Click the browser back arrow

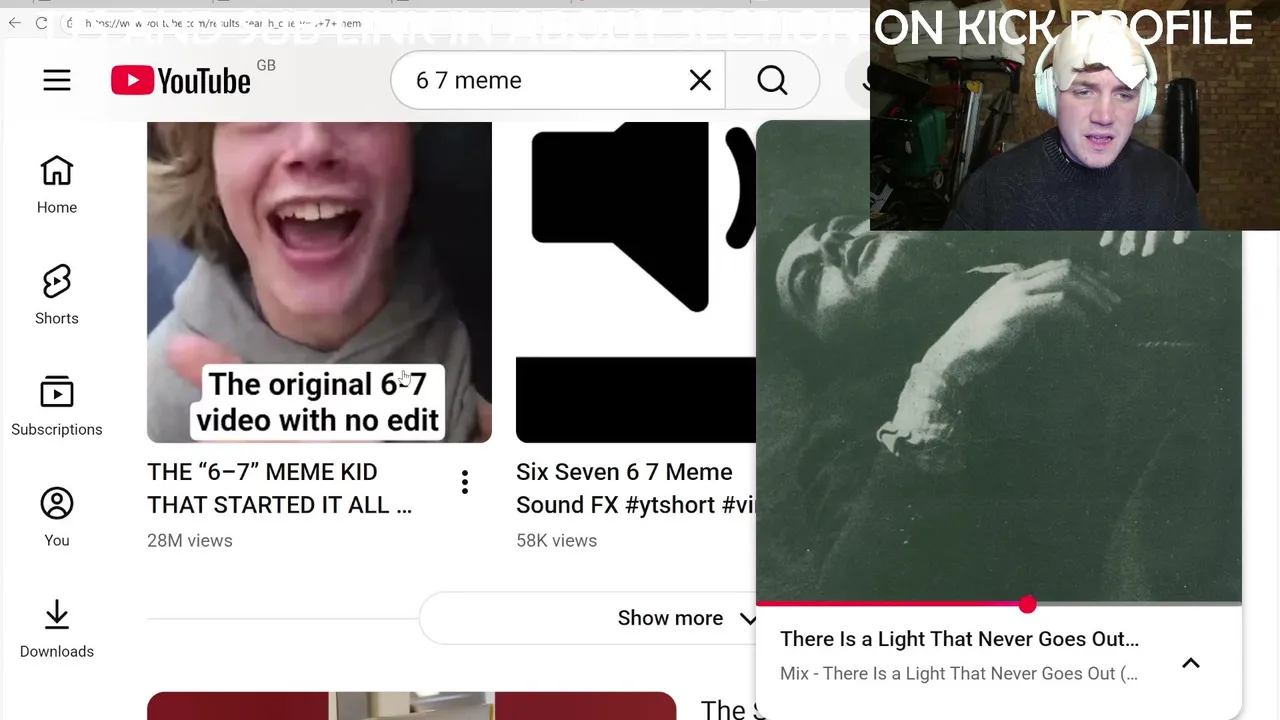[x=14, y=23]
